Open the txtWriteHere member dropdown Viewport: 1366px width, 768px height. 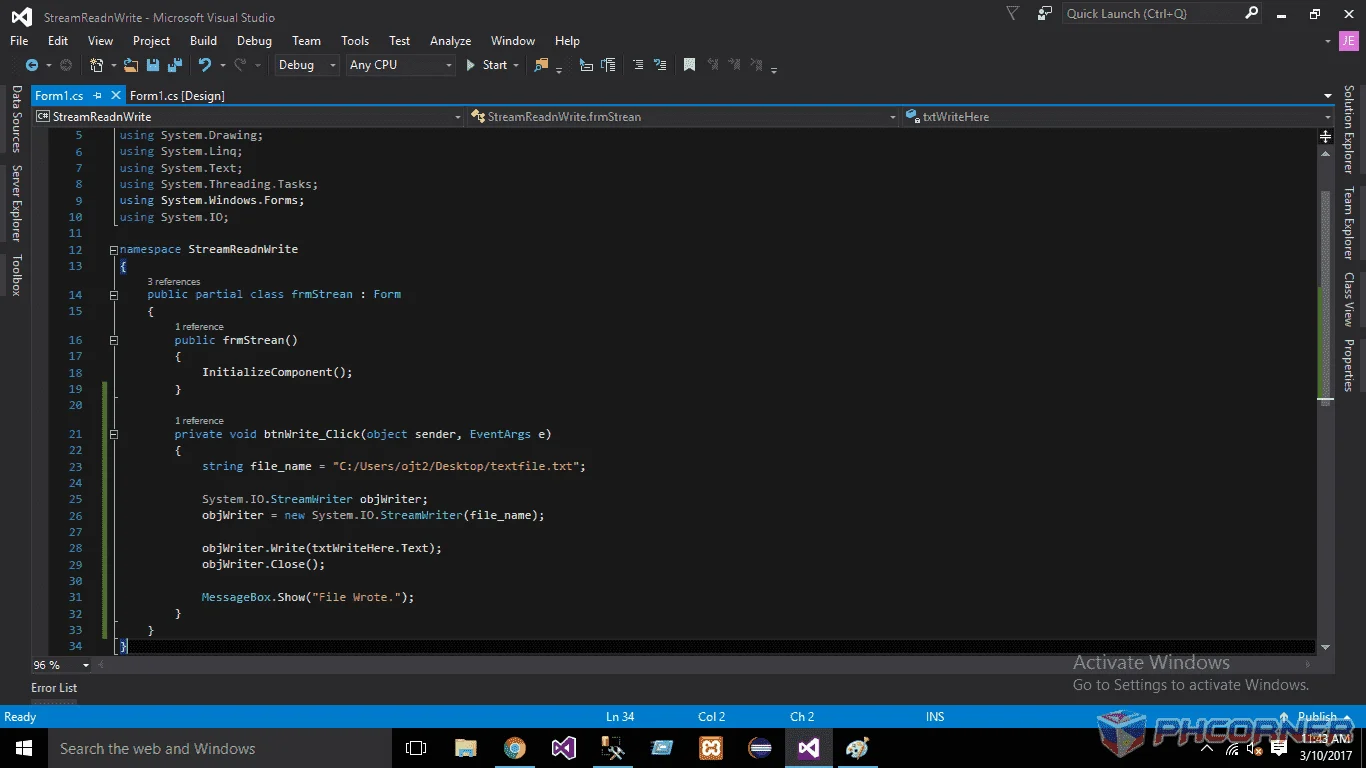(1119, 117)
